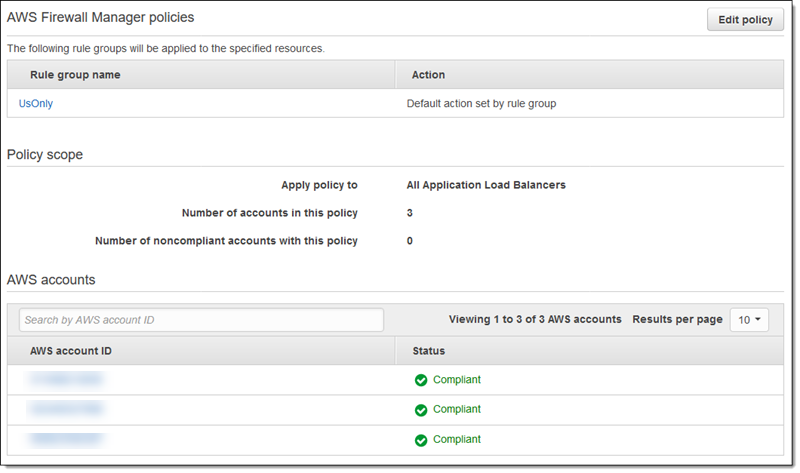
Task: Click the third row's green Compliant check icon
Action: tap(421, 440)
